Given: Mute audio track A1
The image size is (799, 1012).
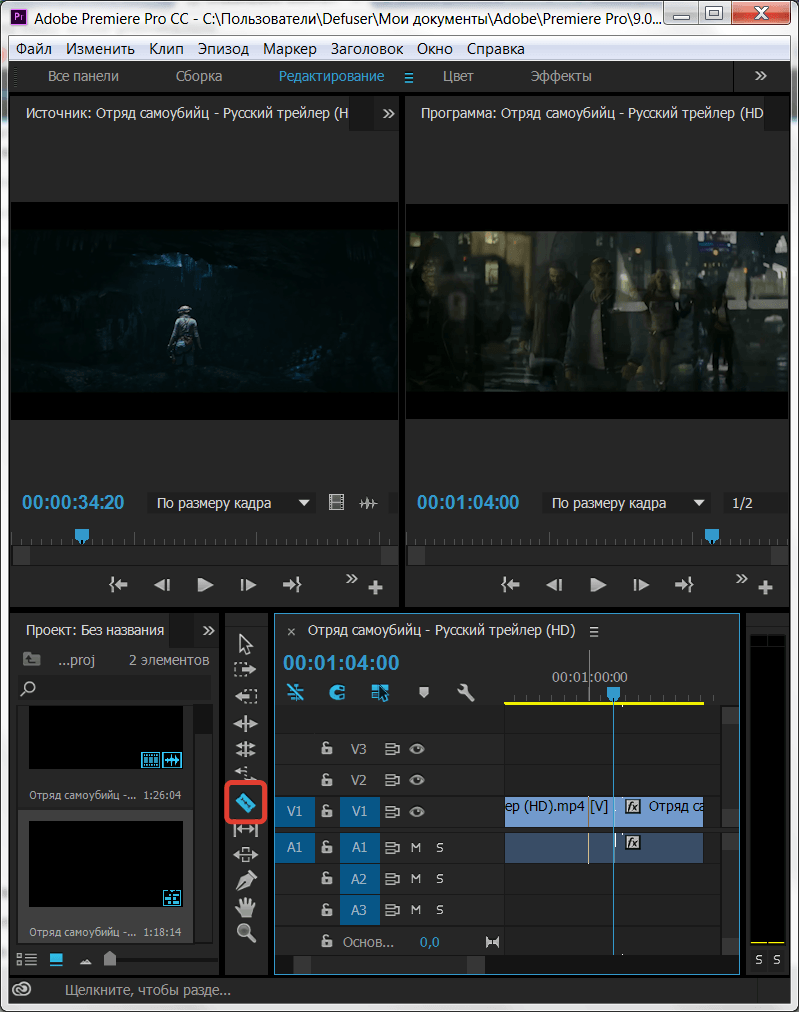Looking at the screenshot, I should 416,847.
